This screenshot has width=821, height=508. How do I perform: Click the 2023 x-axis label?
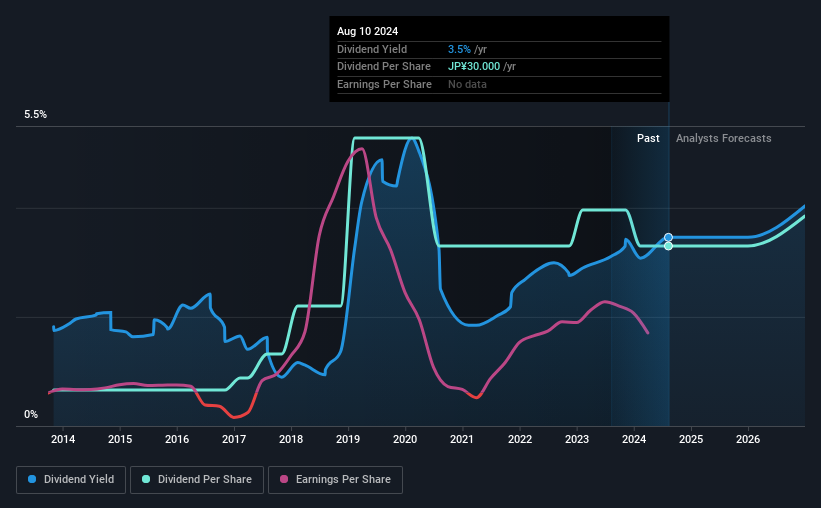coord(577,439)
